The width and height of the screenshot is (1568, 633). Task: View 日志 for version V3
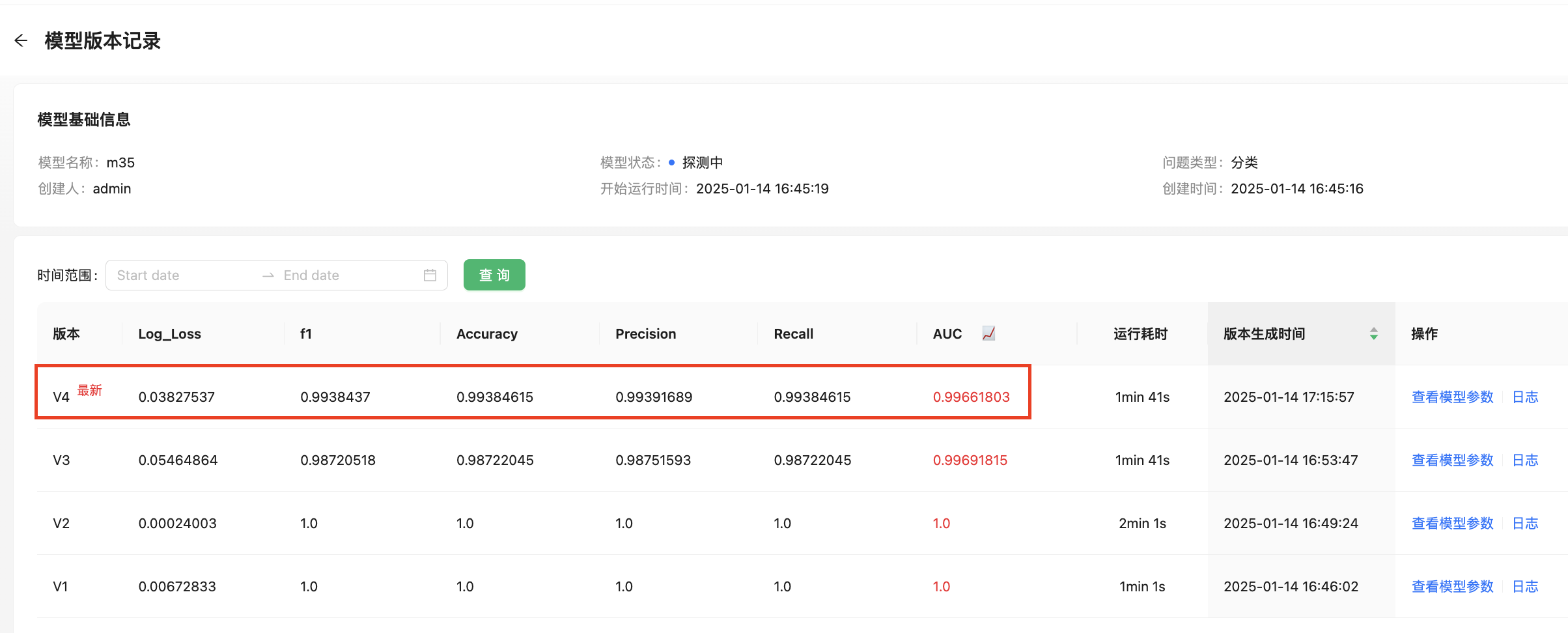click(1524, 460)
